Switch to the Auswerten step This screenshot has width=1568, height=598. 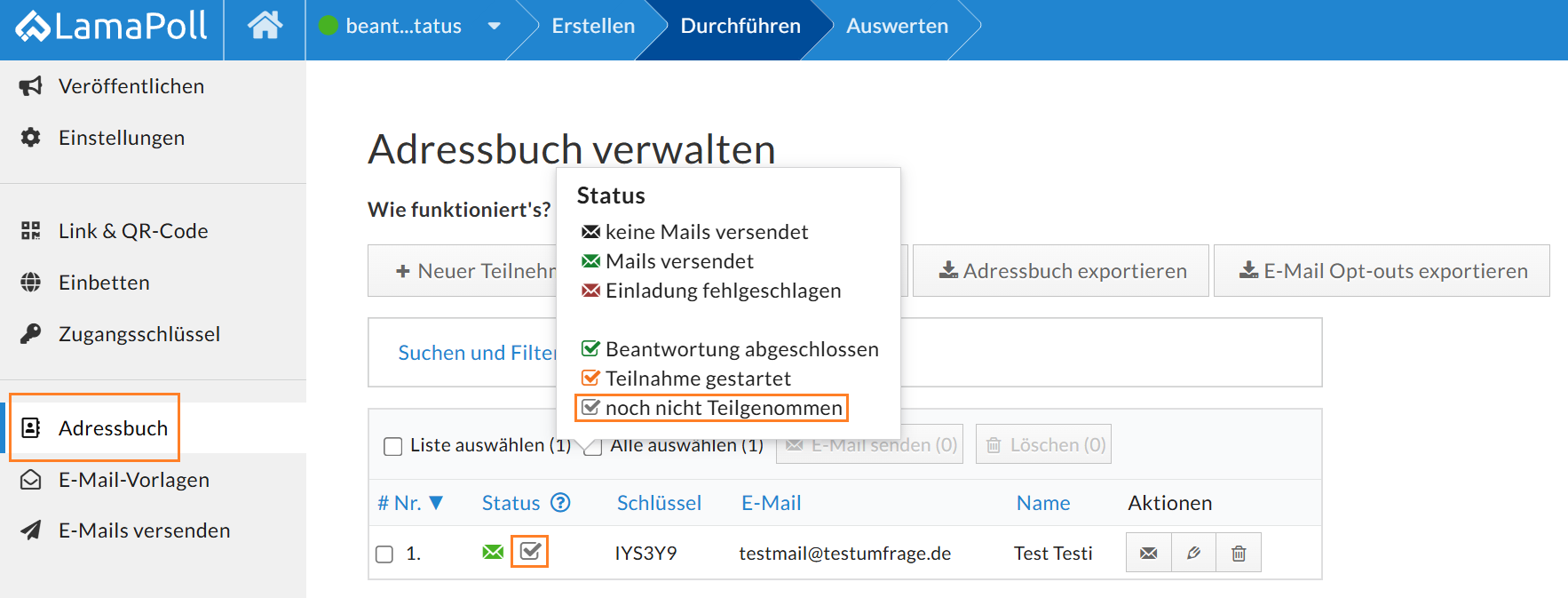897,27
